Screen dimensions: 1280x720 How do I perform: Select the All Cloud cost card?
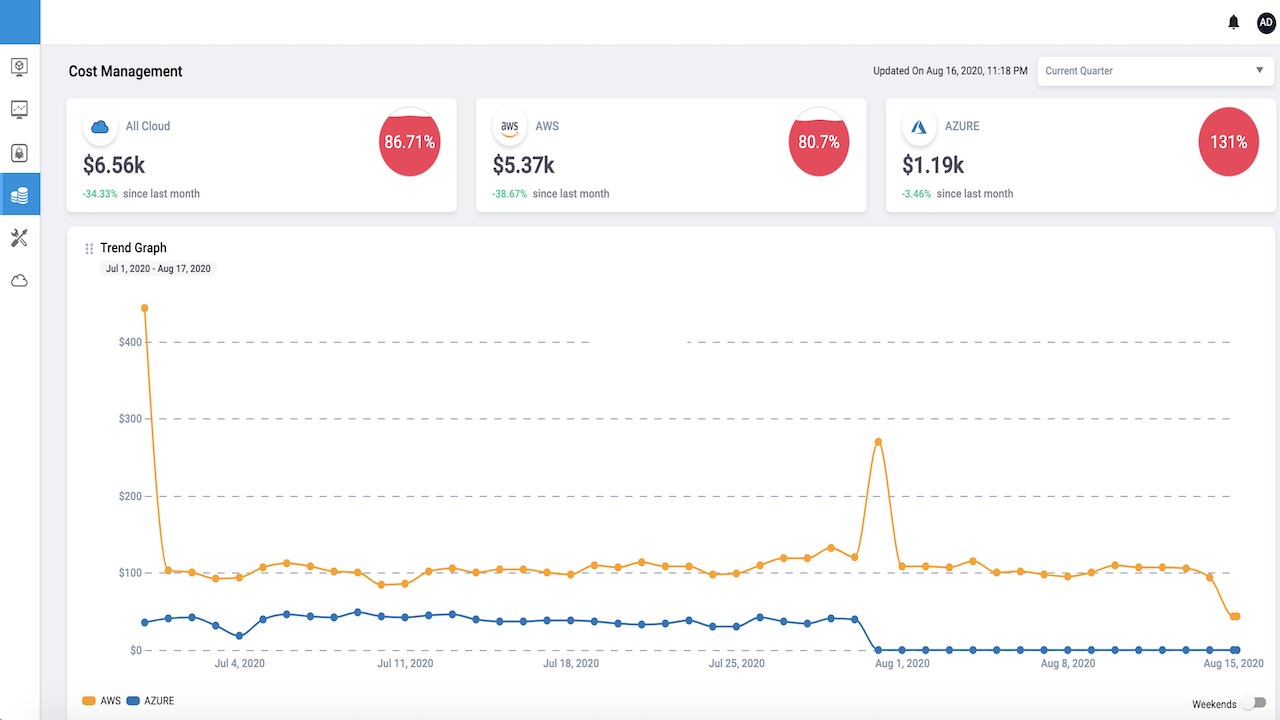pos(261,155)
